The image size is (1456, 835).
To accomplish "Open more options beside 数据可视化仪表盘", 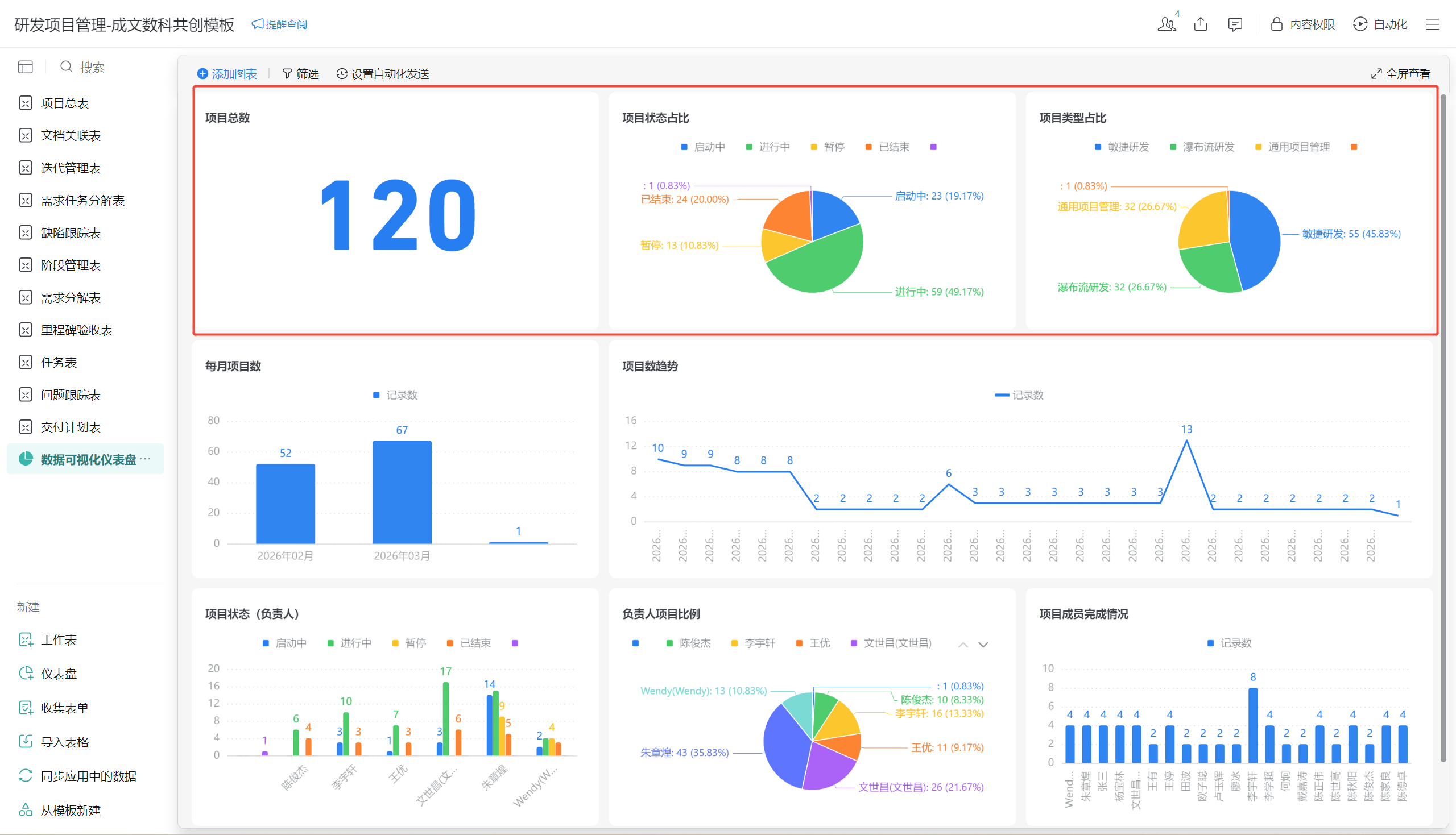I will (146, 459).
